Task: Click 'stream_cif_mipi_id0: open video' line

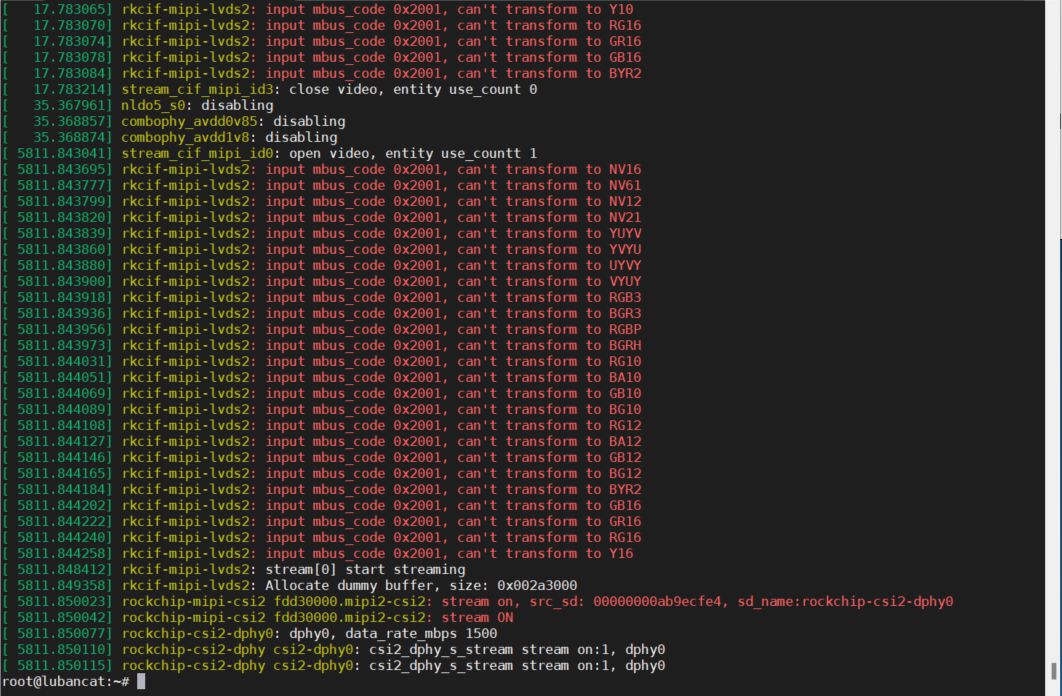Action: point(329,153)
